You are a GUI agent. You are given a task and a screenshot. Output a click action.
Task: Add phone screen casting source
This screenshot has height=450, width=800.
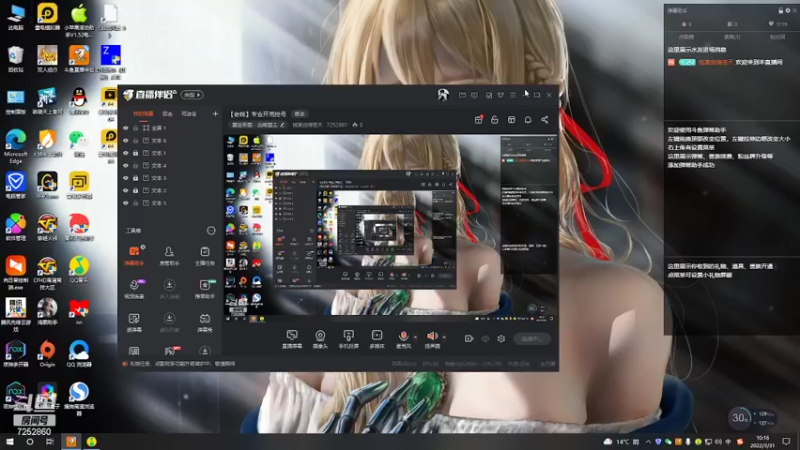348,339
